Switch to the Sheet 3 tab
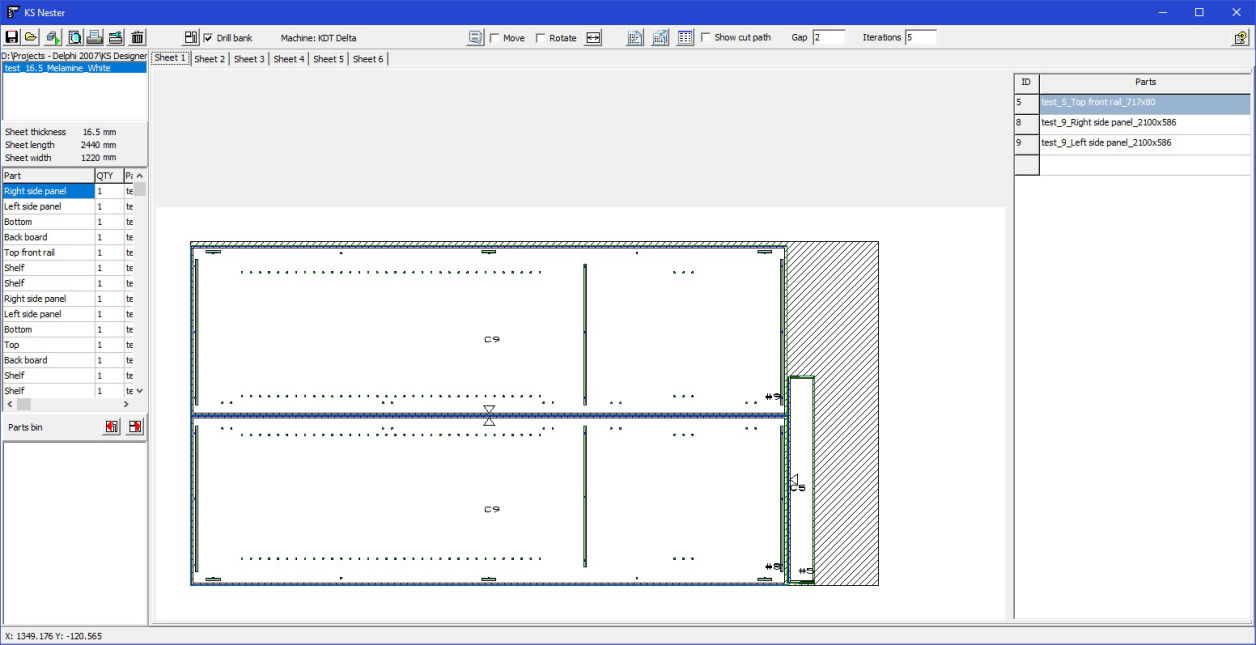The width and height of the screenshot is (1256, 645). pyautogui.click(x=249, y=59)
